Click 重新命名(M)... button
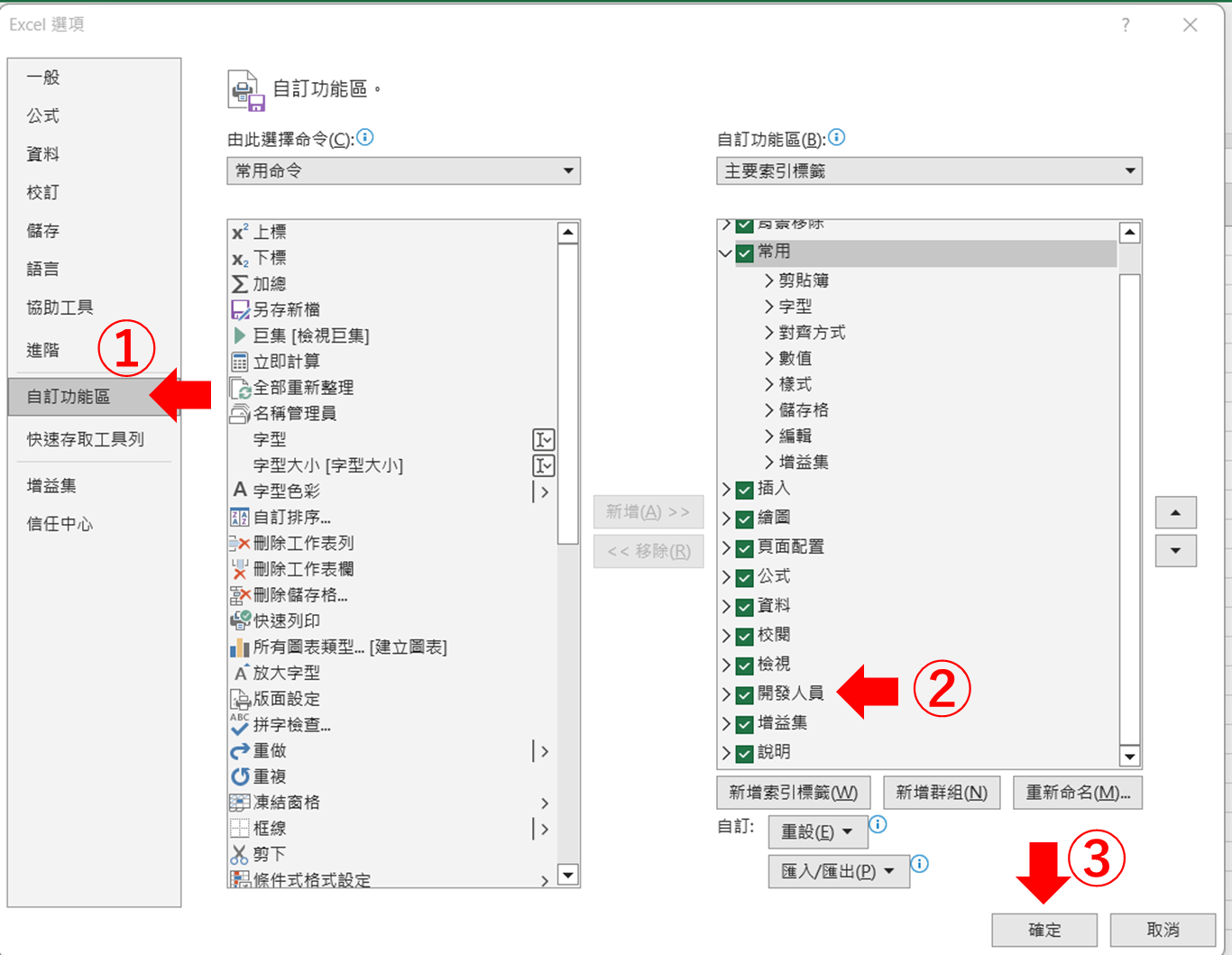 1078,793
